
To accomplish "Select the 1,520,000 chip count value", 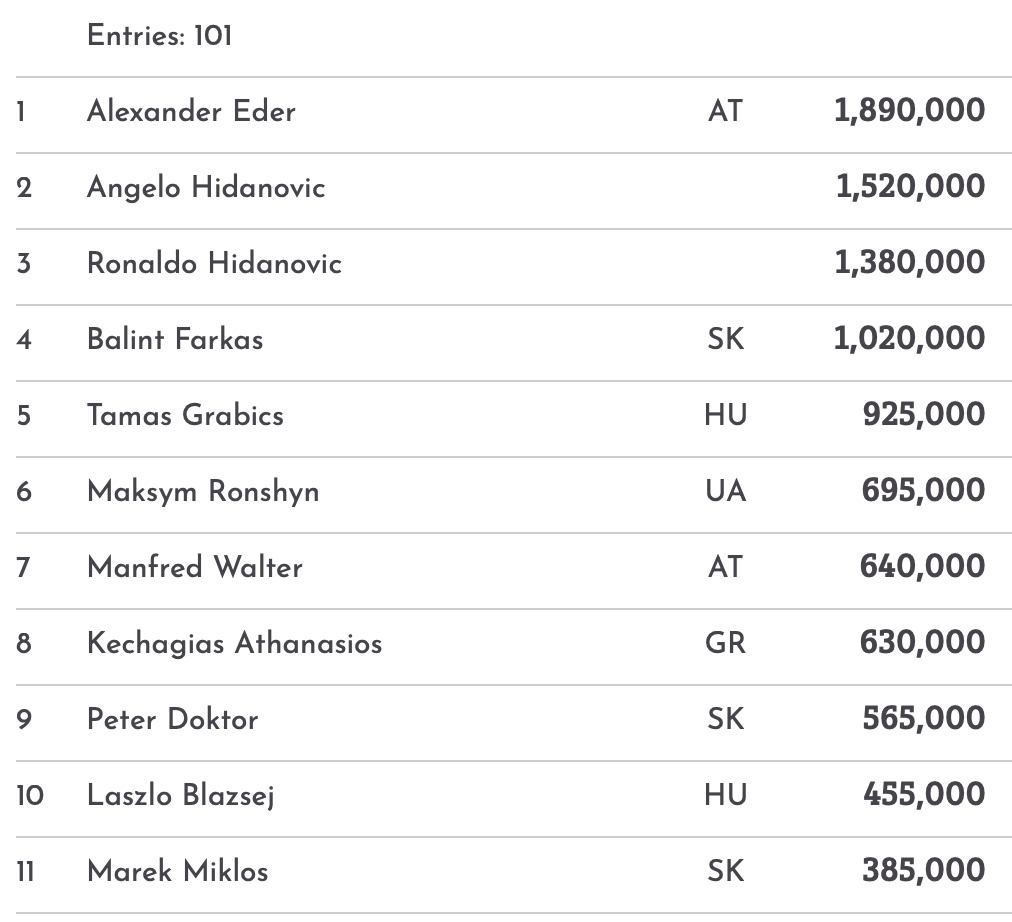I will point(910,187).
